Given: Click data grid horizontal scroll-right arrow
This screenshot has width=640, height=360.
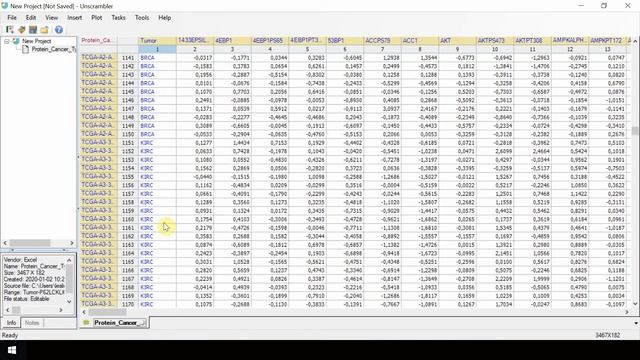Looking at the screenshot, I should pyautogui.click(x=627, y=312).
